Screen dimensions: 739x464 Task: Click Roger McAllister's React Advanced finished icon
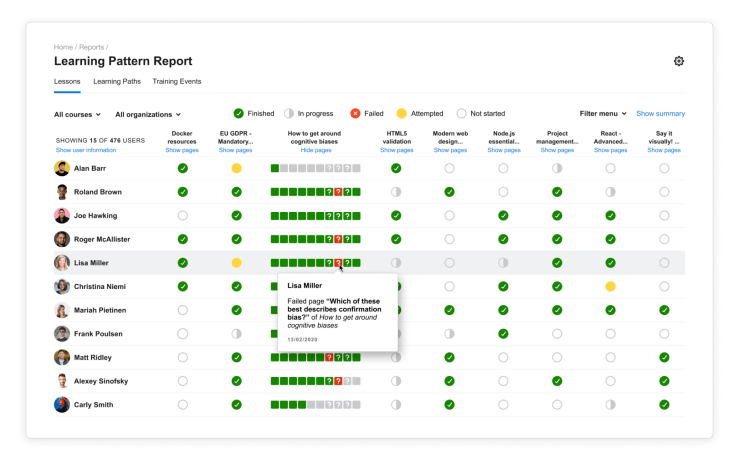(610, 239)
